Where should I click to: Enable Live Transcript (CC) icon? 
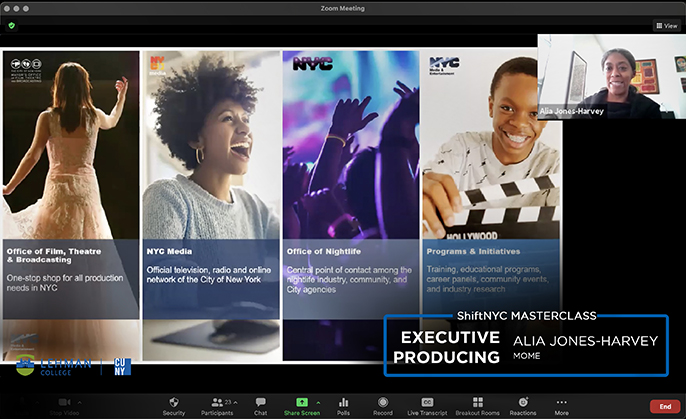[x=427, y=402]
